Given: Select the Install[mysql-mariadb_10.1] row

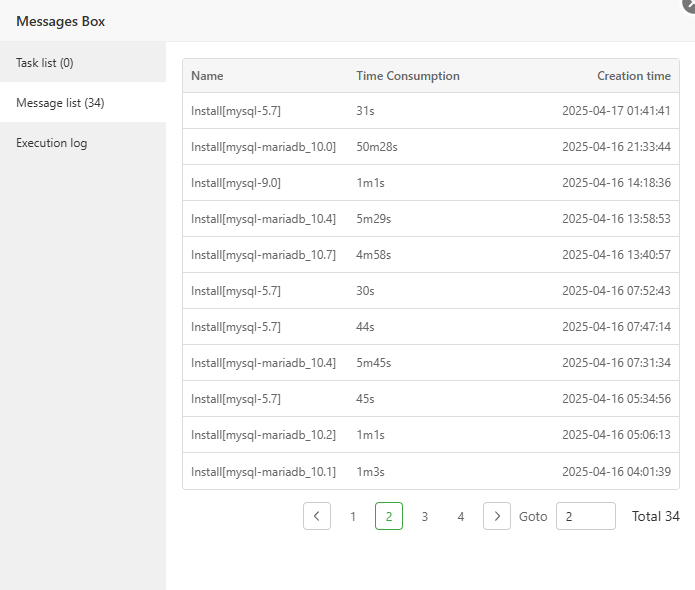Looking at the screenshot, I should point(264,471).
